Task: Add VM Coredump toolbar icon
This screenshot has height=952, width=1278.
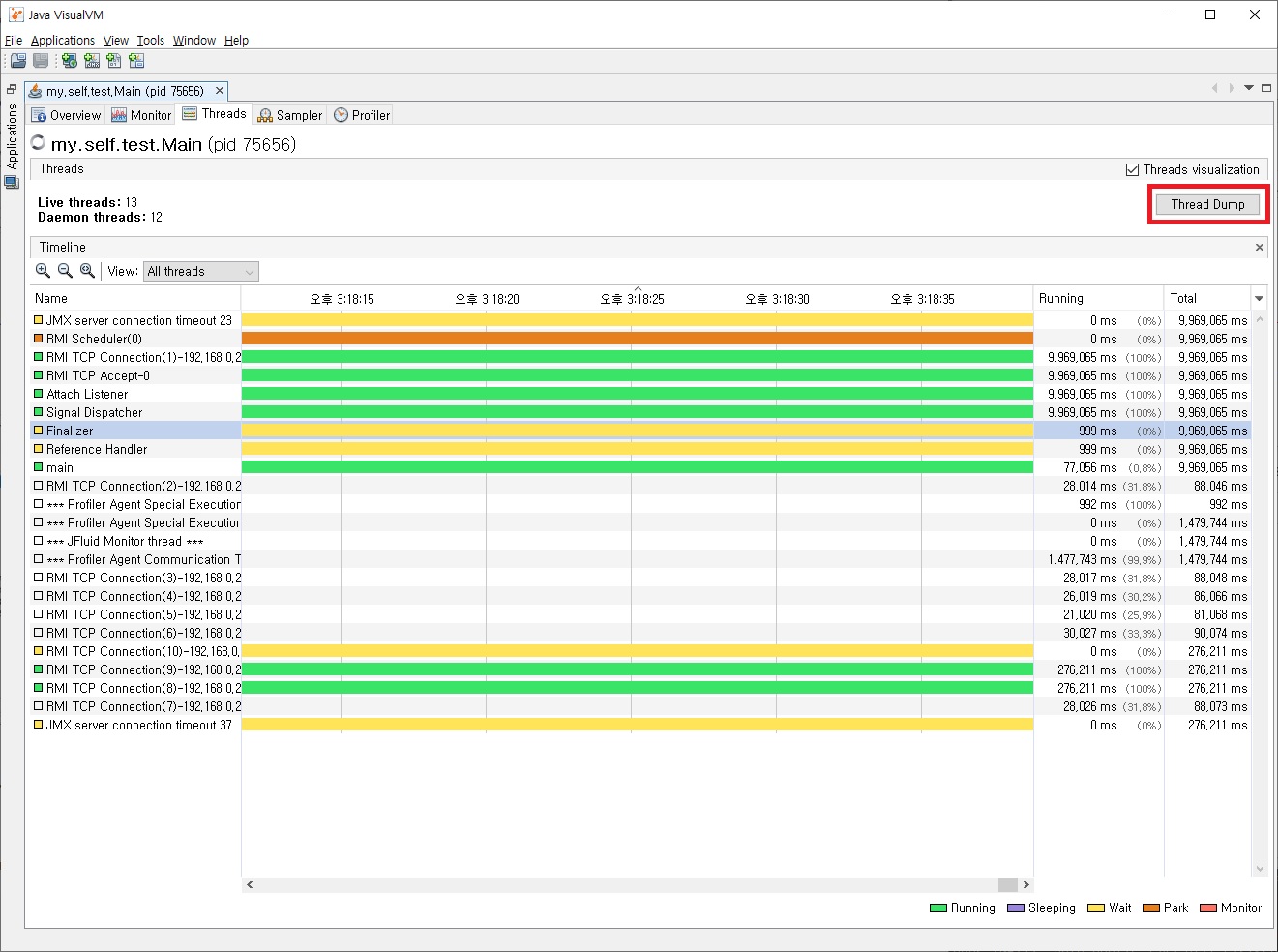Action: click(x=114, y=61)
